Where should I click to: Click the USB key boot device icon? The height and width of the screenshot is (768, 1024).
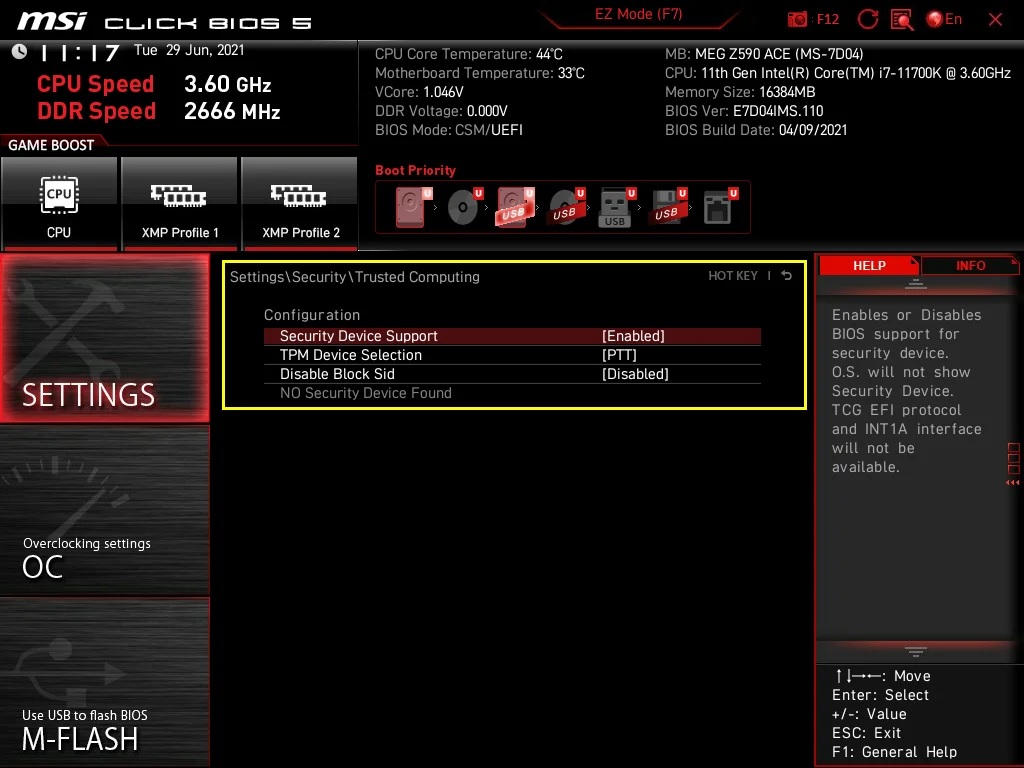(x=615, y=207)
